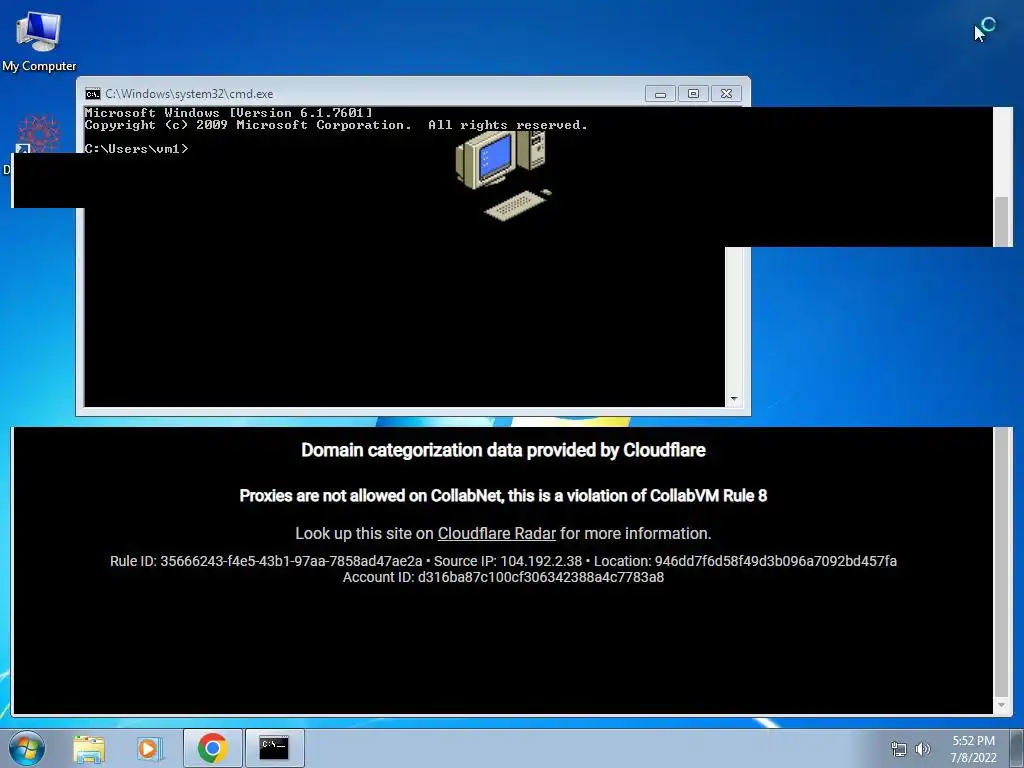Click the cmd.exe window title text
Screen dimensions: 1024x768
point(189,94)
